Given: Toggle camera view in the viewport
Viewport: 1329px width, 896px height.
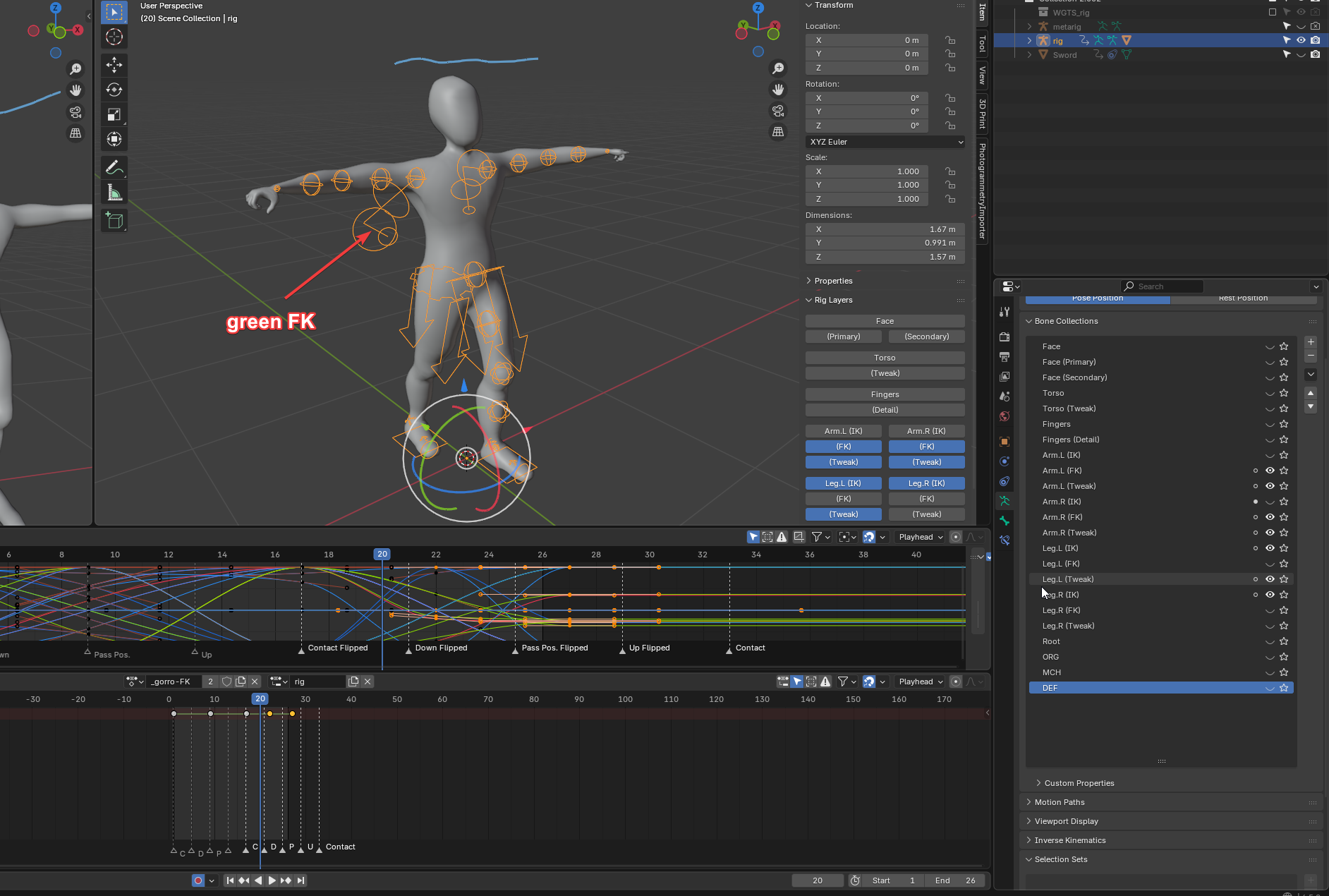Looking at the screenshot, I should coord(778,111).
